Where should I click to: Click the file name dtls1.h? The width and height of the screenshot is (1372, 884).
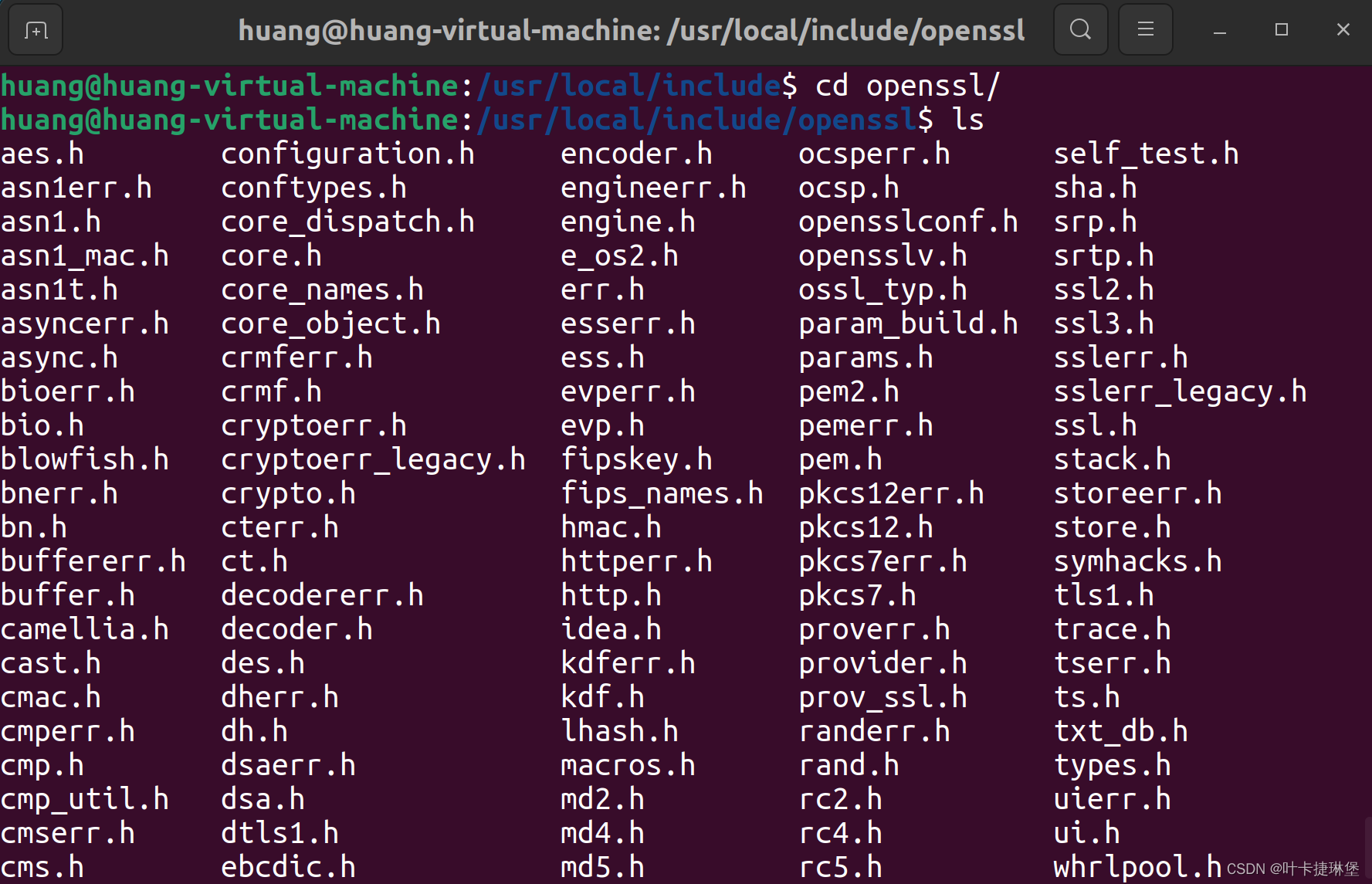pos(280,833)
